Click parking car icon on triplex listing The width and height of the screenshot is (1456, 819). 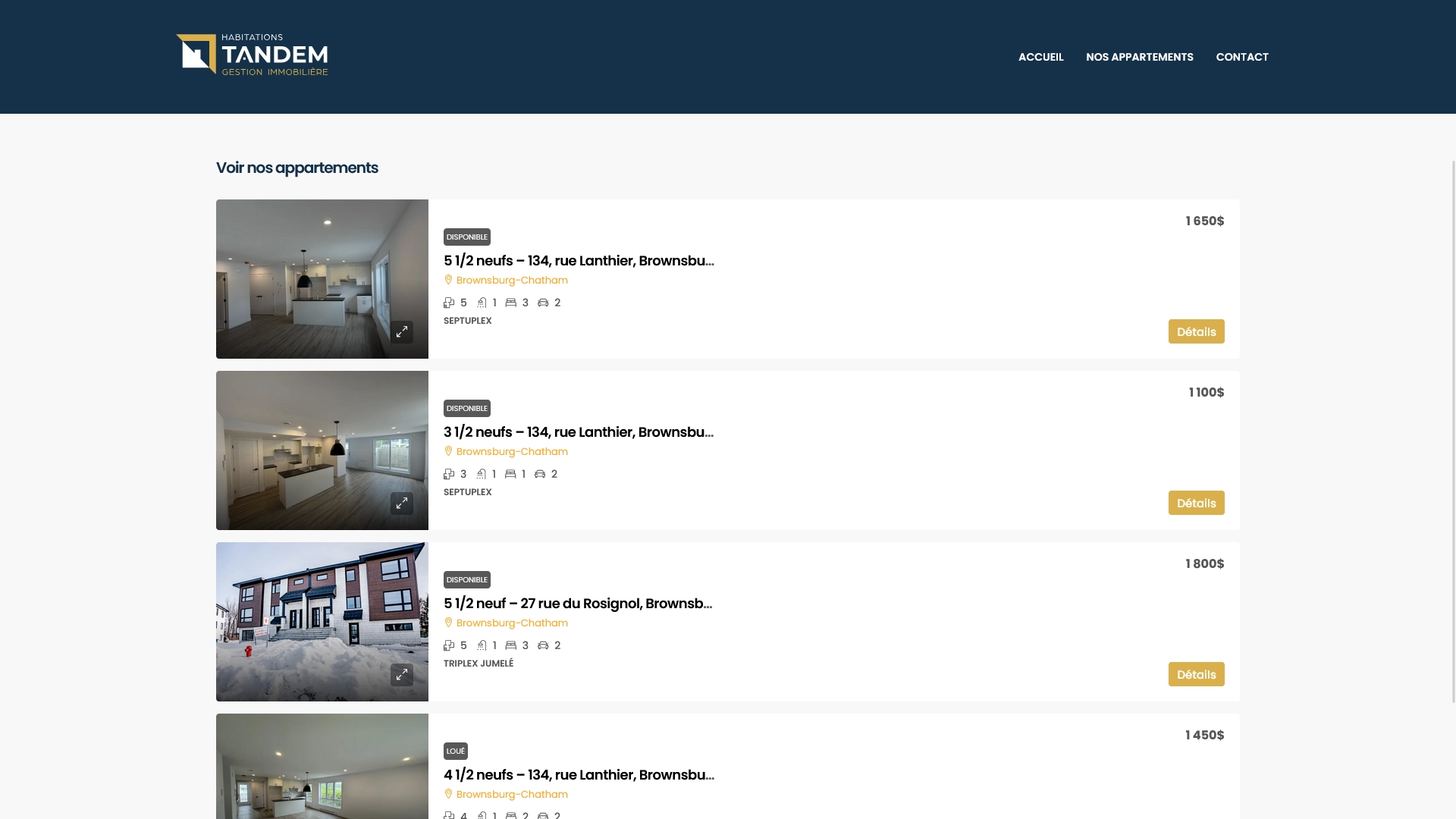click(x=543, y=645)
